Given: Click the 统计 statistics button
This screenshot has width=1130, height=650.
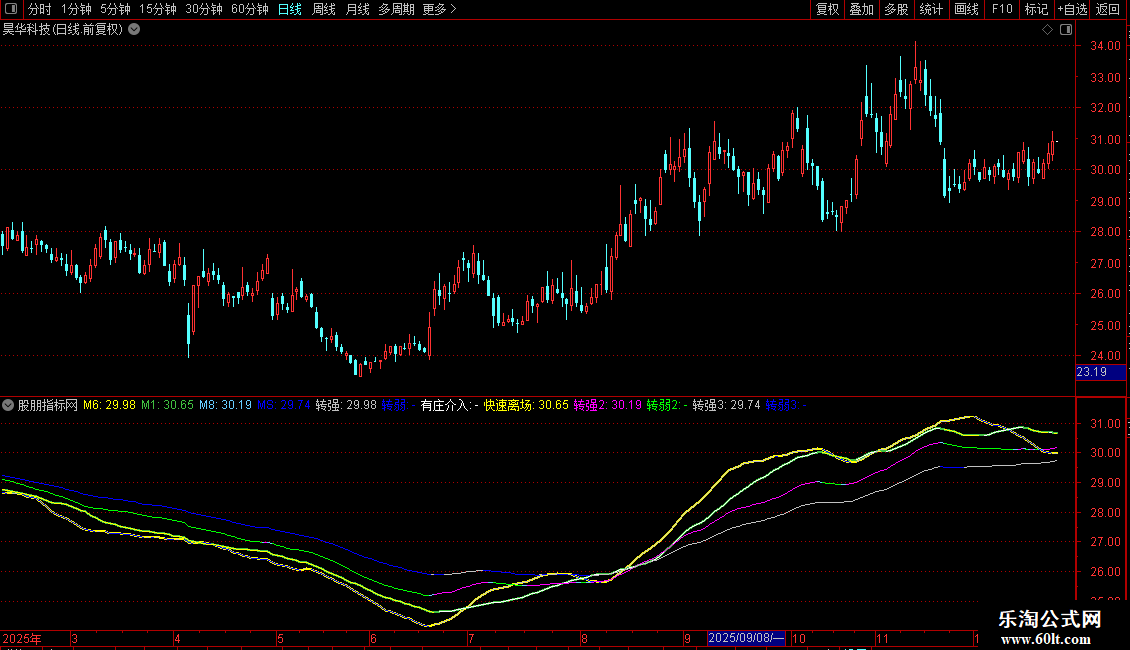Looking at the screenshot, I should coord(931,9).
